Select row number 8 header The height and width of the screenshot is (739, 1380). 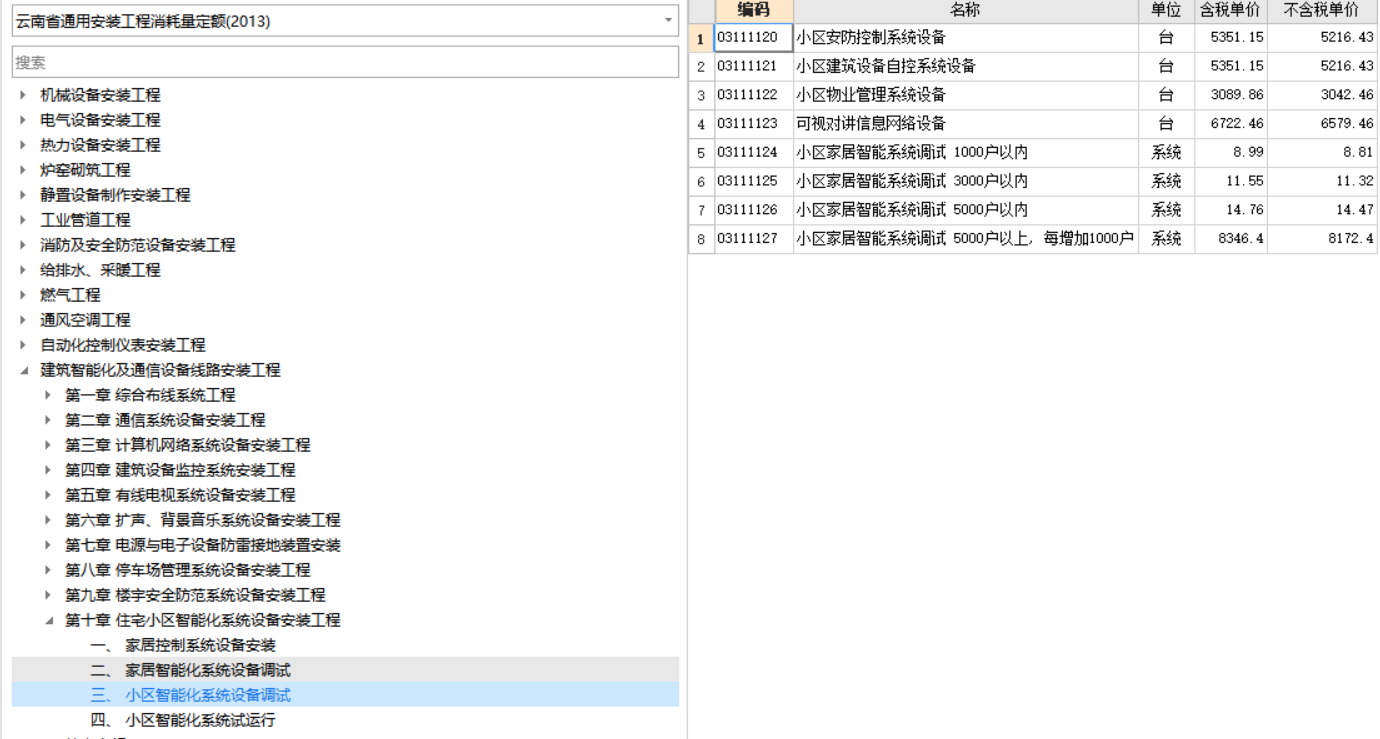point(701,239)
